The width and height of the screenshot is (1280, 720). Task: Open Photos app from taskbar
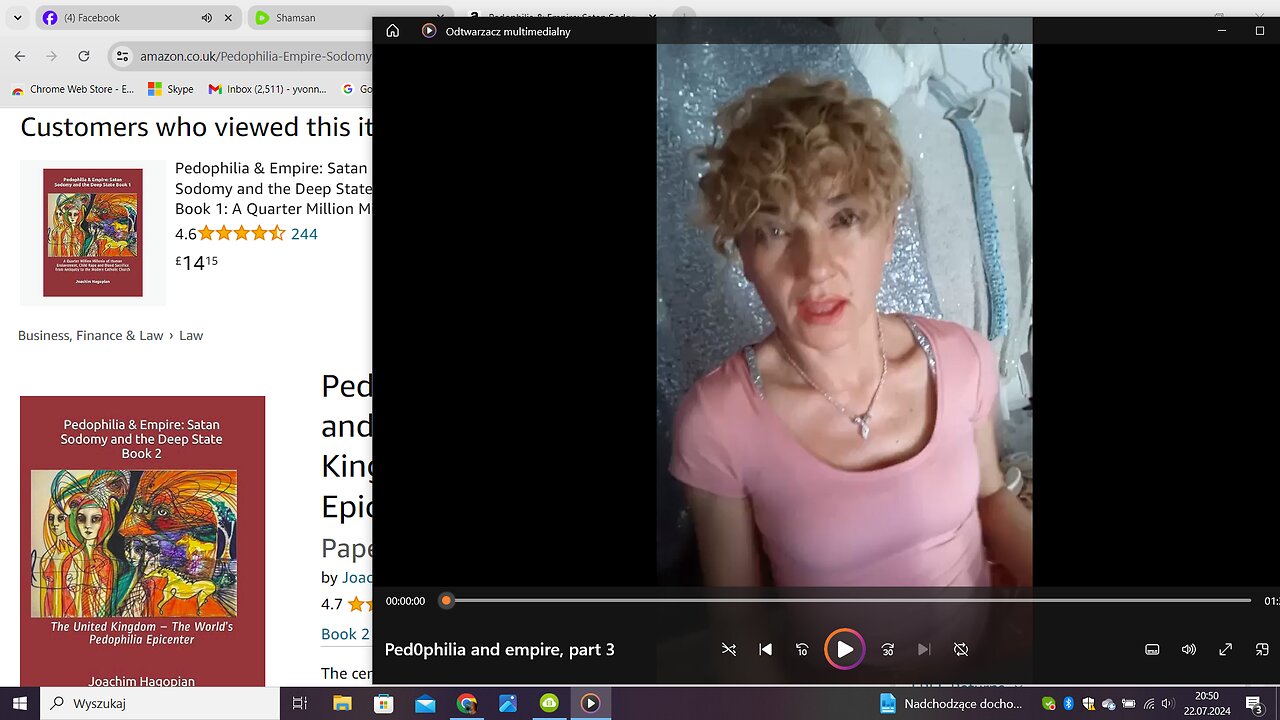tap(508, 703)
